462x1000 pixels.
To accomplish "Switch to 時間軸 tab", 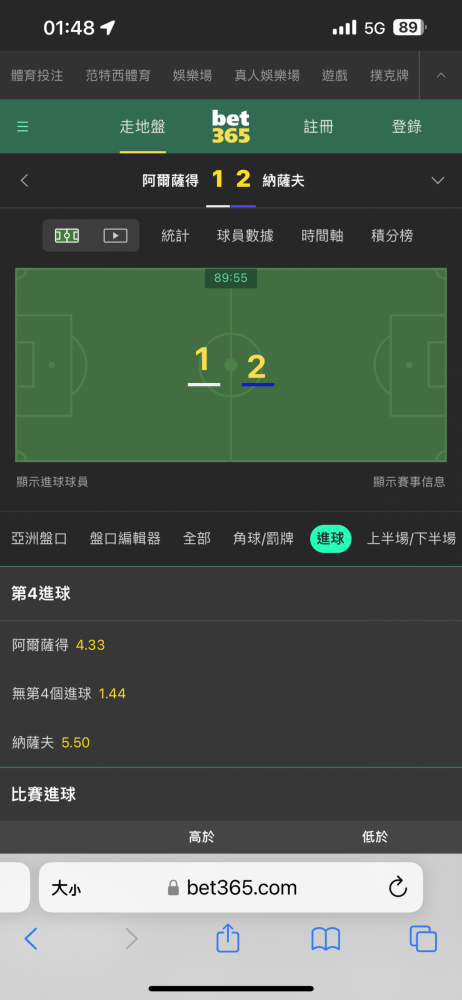I will coord(322,236).
